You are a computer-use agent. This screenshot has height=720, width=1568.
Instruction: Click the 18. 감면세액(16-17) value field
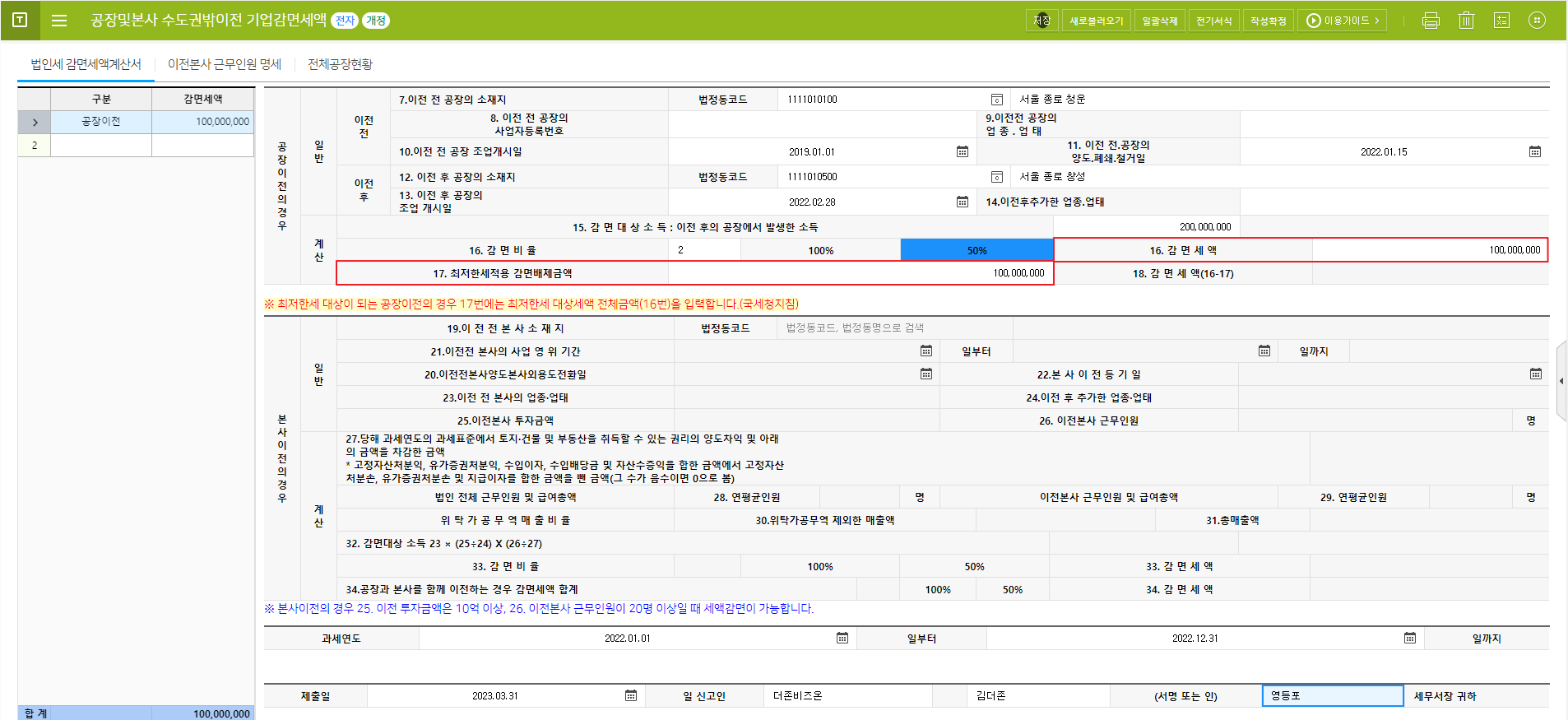1430,274
